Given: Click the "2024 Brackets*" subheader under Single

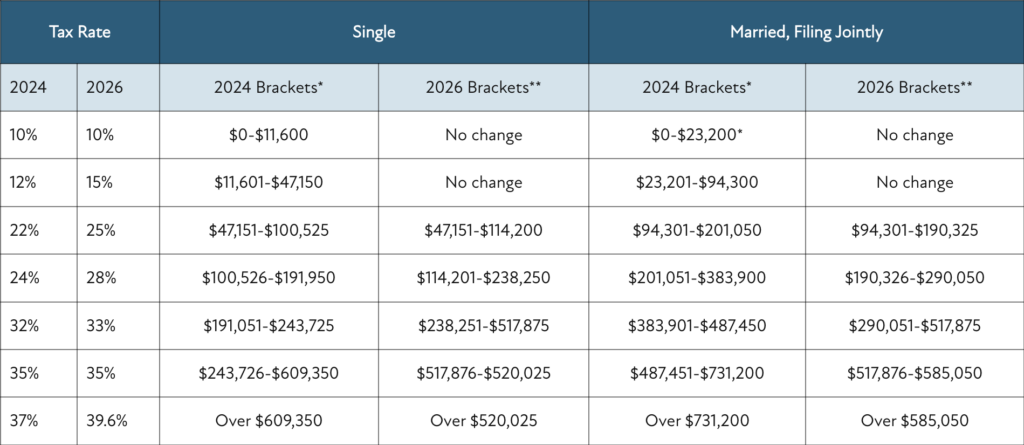Looking at the screenshot, I should [x=269, y=87].
